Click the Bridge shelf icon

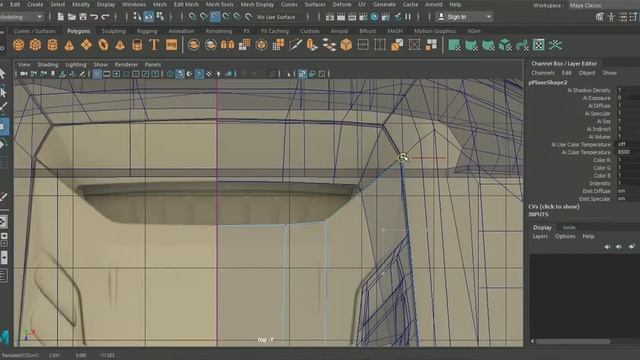point(329,44)
